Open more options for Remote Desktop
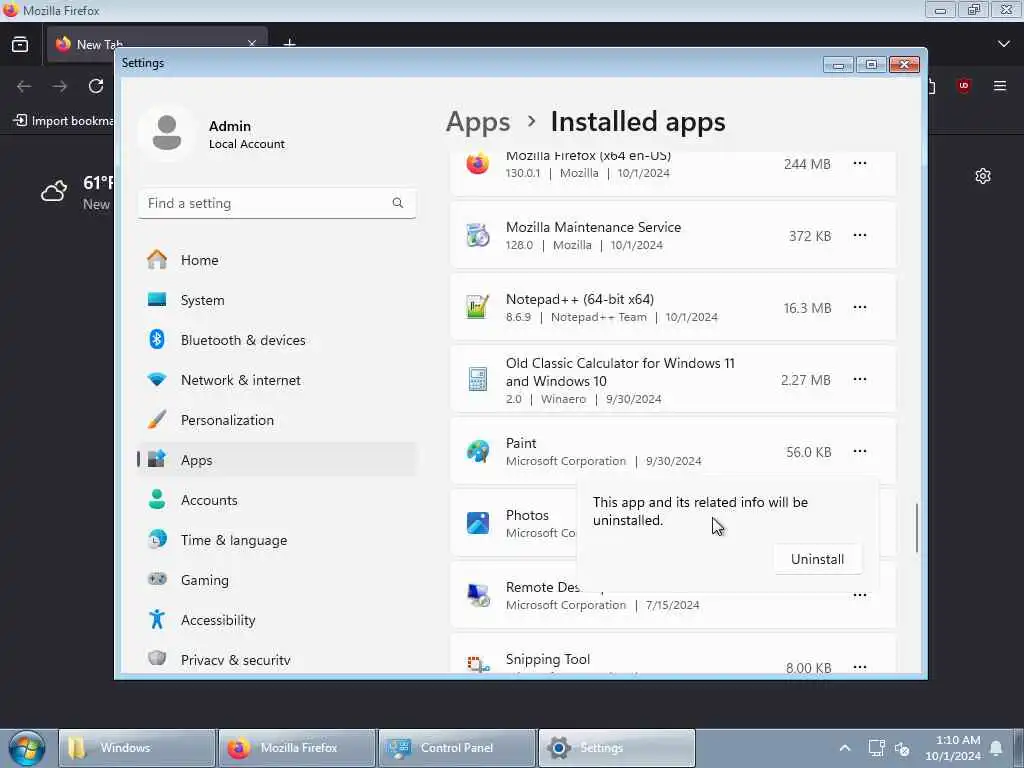1024x768 pixels. pyautogui.click(x=859, y=595)
